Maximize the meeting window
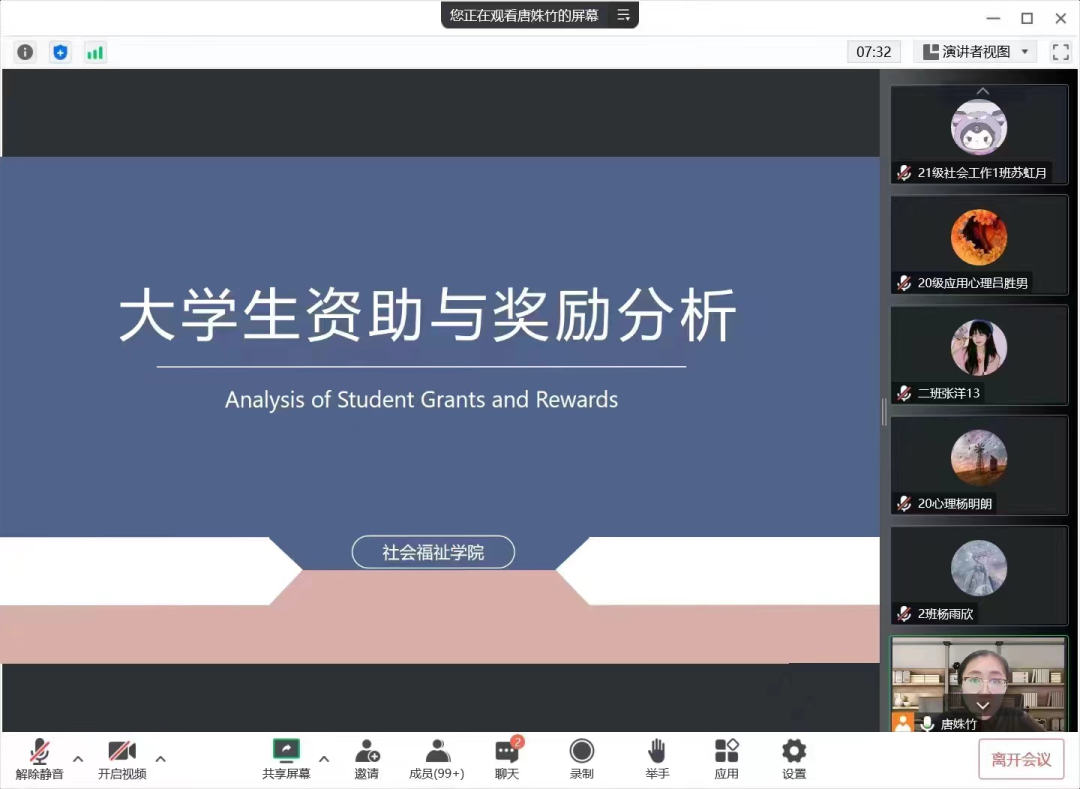 pos(1027,19)
